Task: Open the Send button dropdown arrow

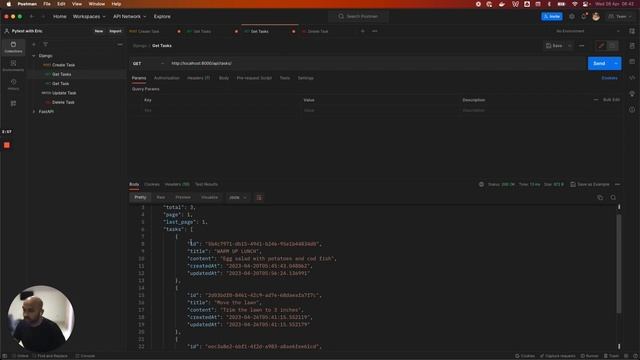Action: (616, 63)
